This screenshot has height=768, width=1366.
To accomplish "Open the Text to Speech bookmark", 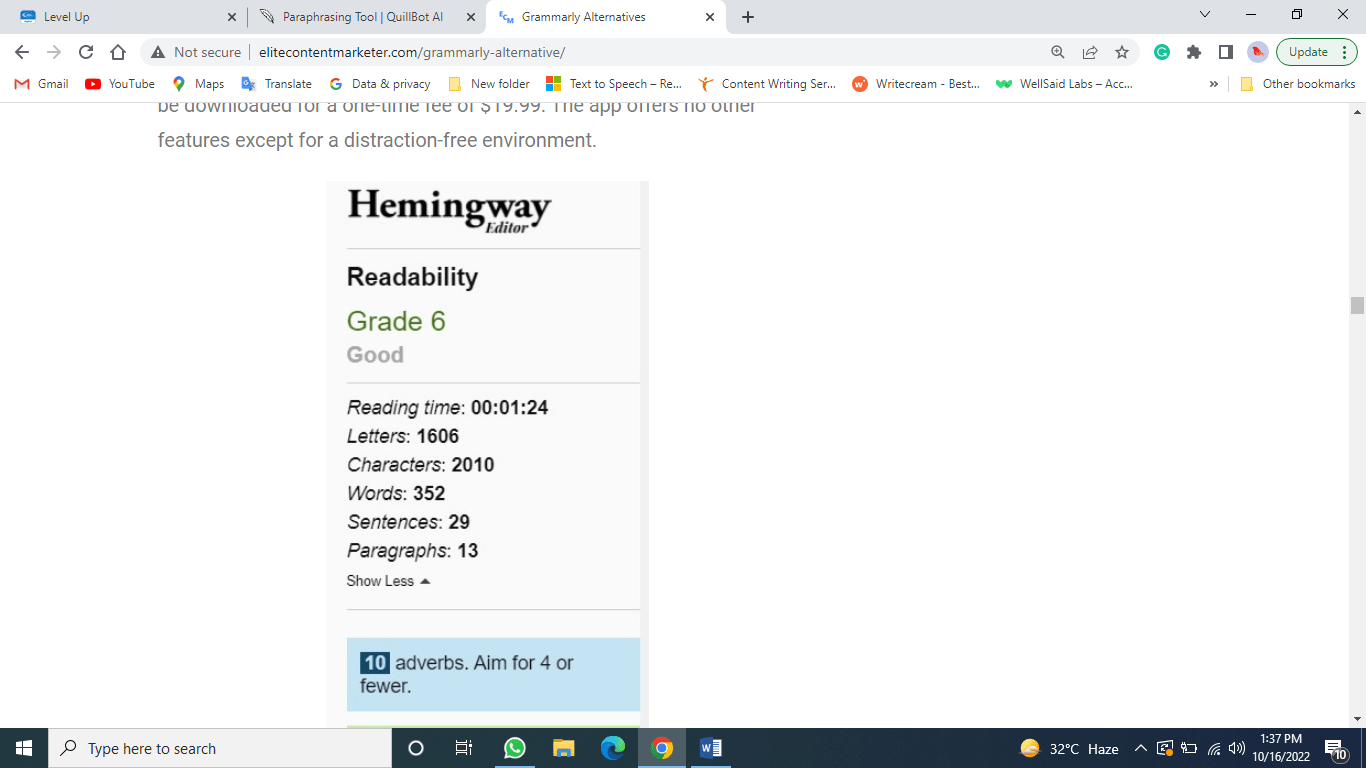I will (x=614, y=84).
